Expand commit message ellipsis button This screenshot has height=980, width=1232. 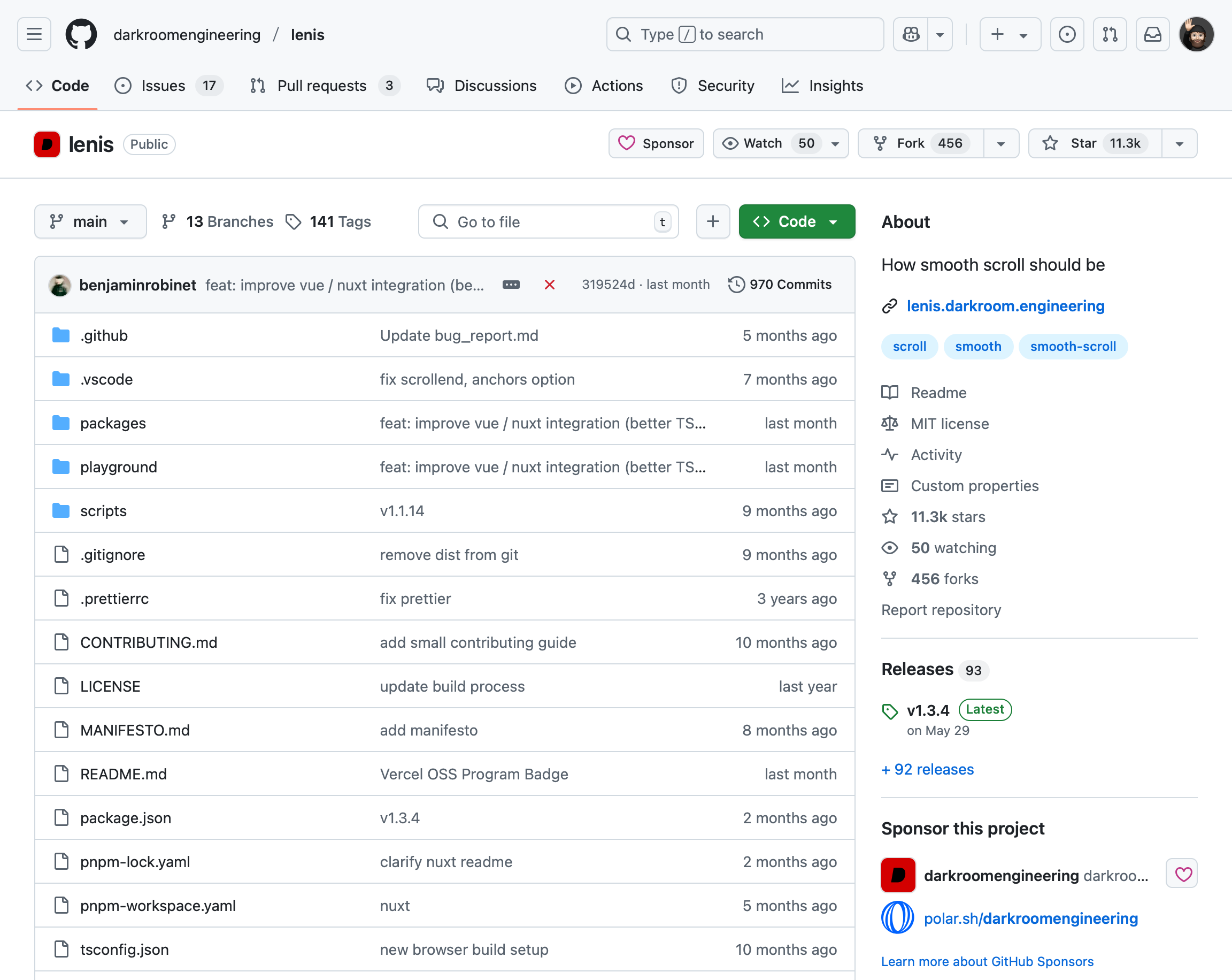click(x=511, y=285)
